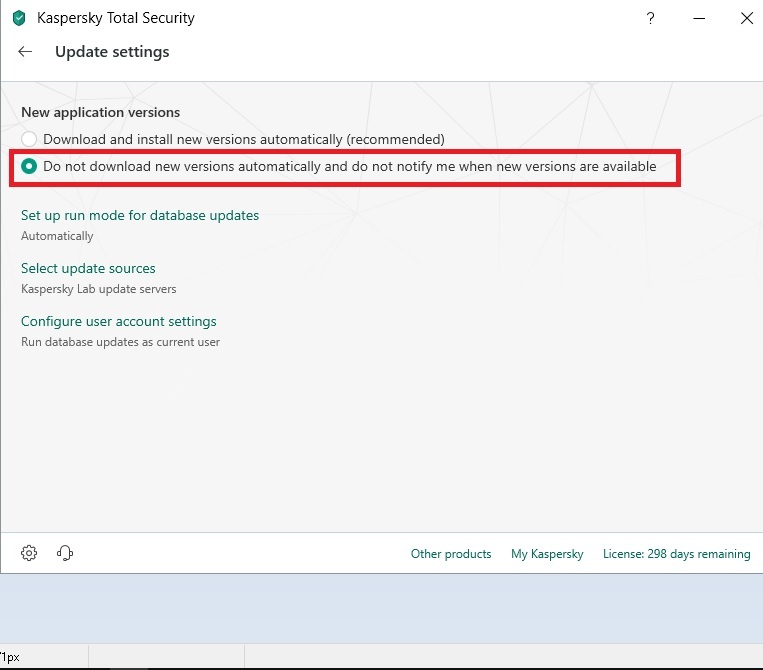
Task: Minimize the Kaspersky Total Security window
Action: click(699, 18)
